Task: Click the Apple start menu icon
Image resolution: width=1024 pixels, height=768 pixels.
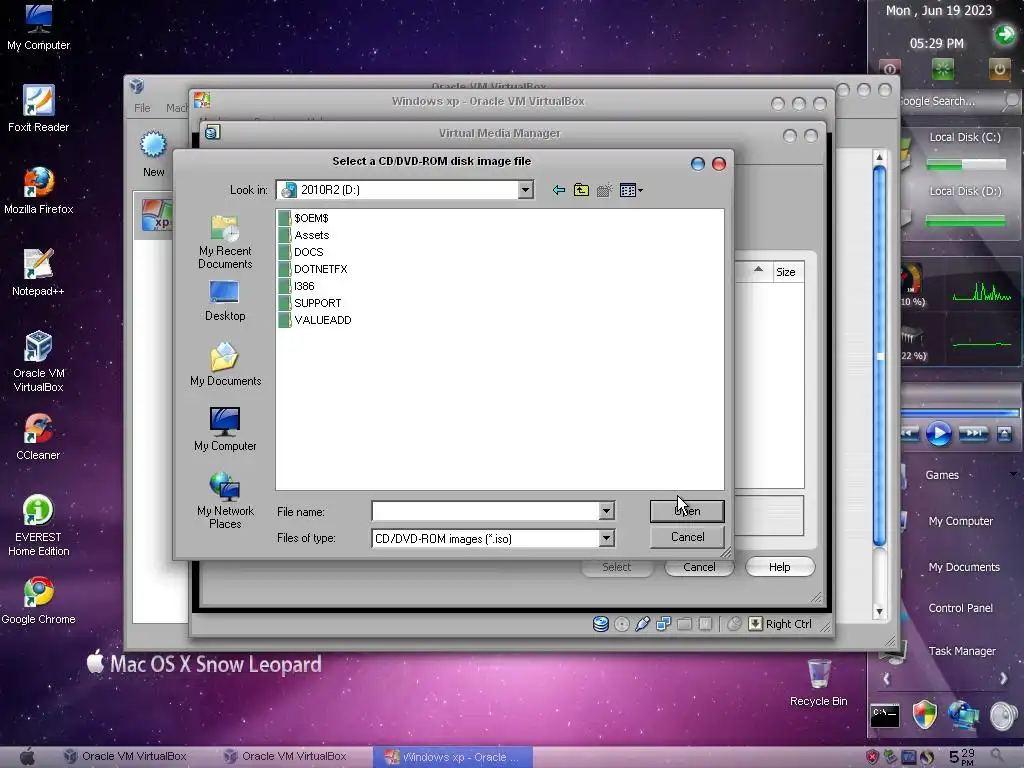Action: point(27,757)
